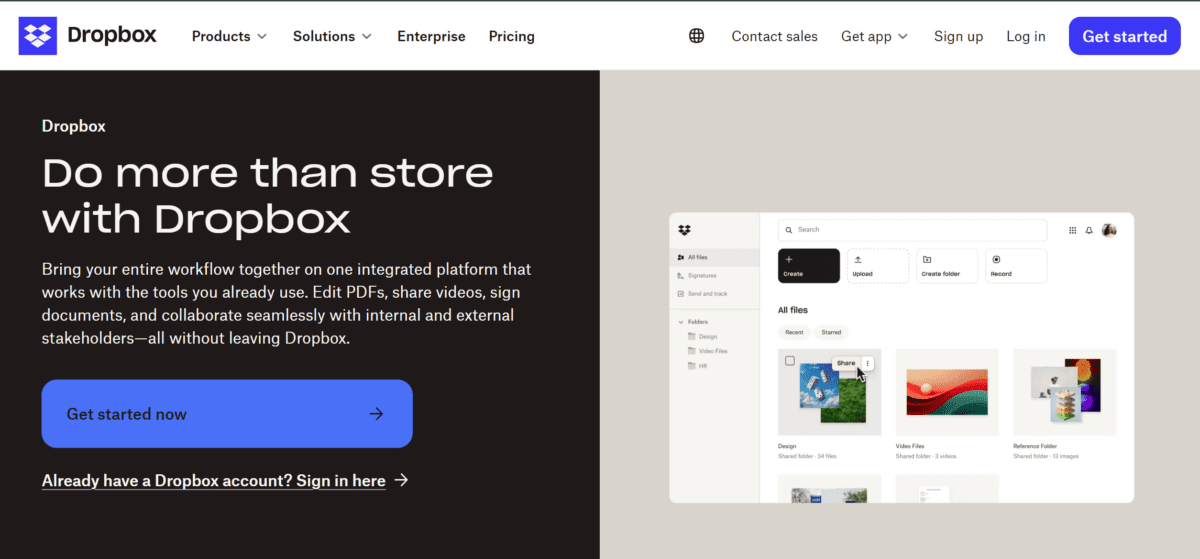The image size is (1200, 559).
Task: Open the three-dot menu on Design folder
Action: coord(868,363)
